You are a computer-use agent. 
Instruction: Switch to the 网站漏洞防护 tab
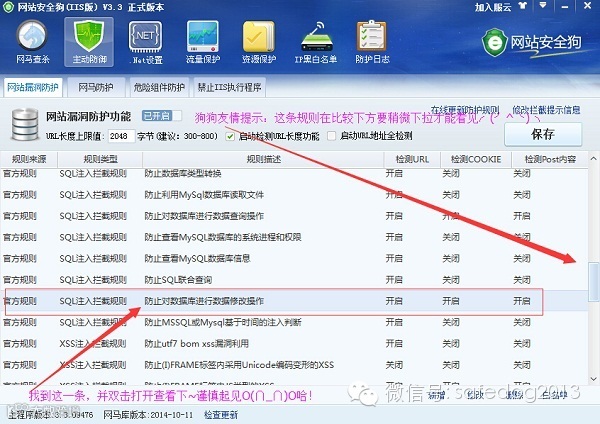point(33,87)
